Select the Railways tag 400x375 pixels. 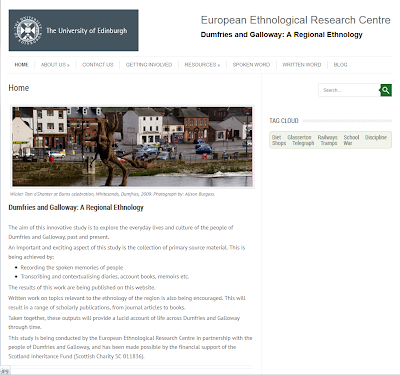[x=327, y=137]
